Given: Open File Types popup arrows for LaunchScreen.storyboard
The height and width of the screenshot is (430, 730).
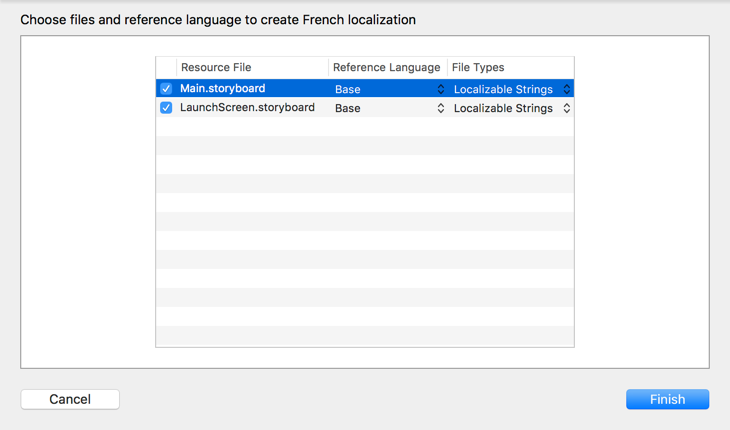Looking at the screenshot, I should coord(566,108).
